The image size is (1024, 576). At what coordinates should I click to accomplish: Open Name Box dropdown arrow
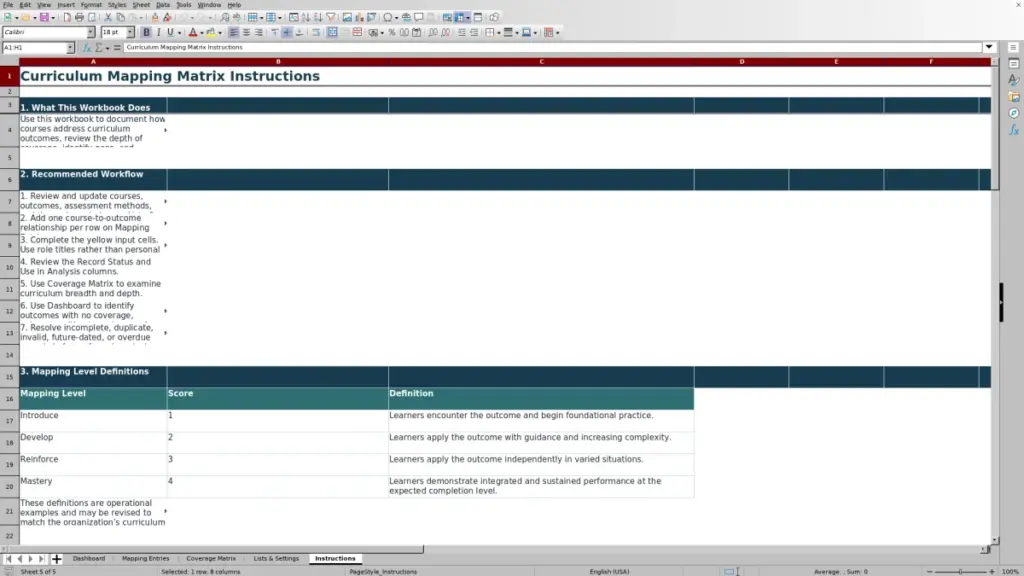coord(70,48)
